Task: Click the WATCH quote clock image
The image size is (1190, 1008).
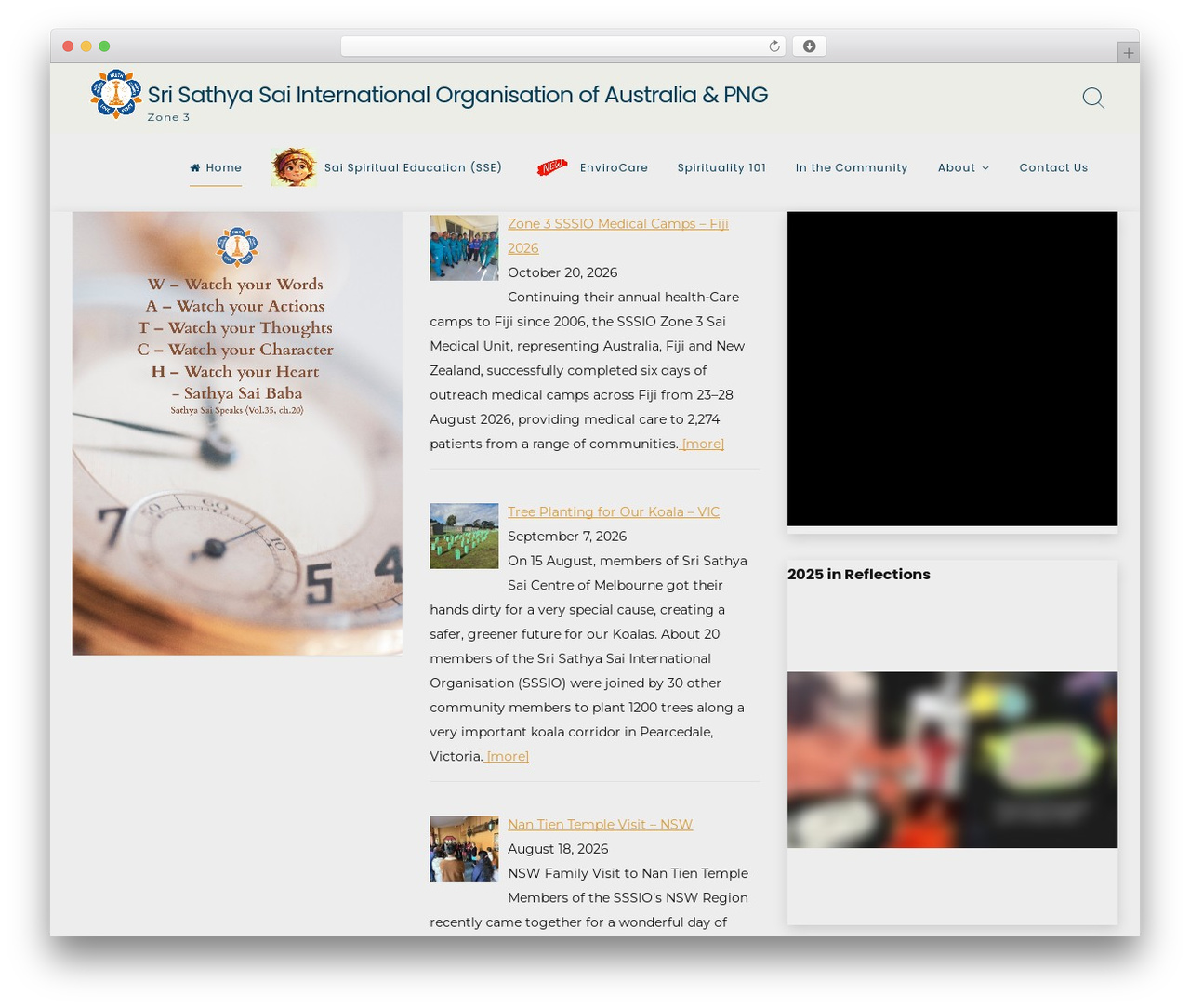Action: pos(237,433)
